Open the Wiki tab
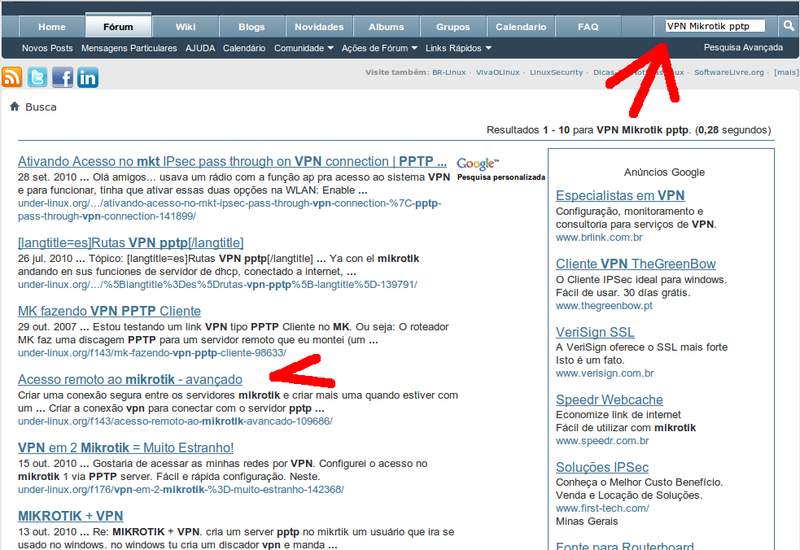 [x=185, y=27]
